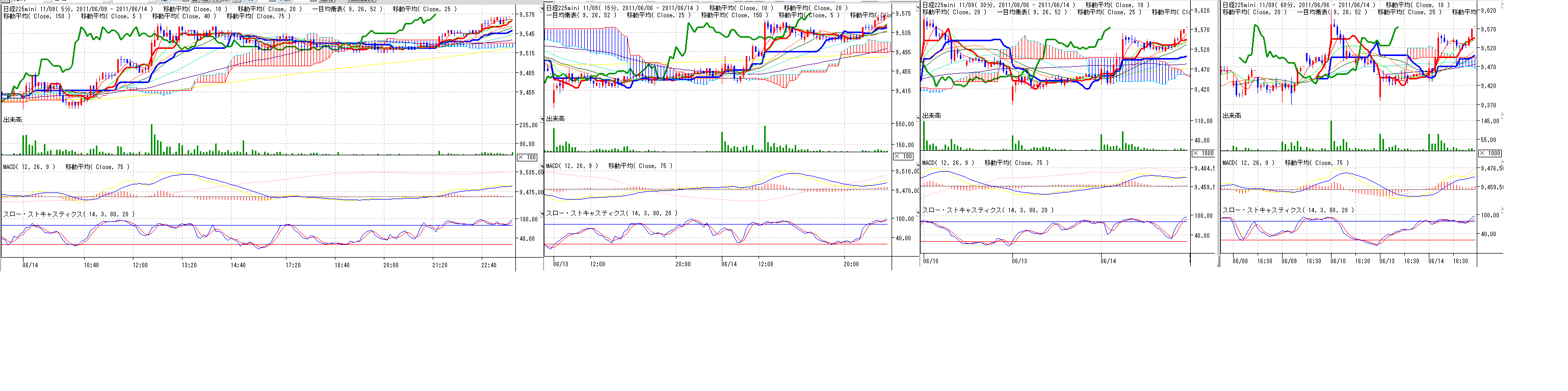Click the 10:40 time marker on 5-minute chart

[91, 265]
